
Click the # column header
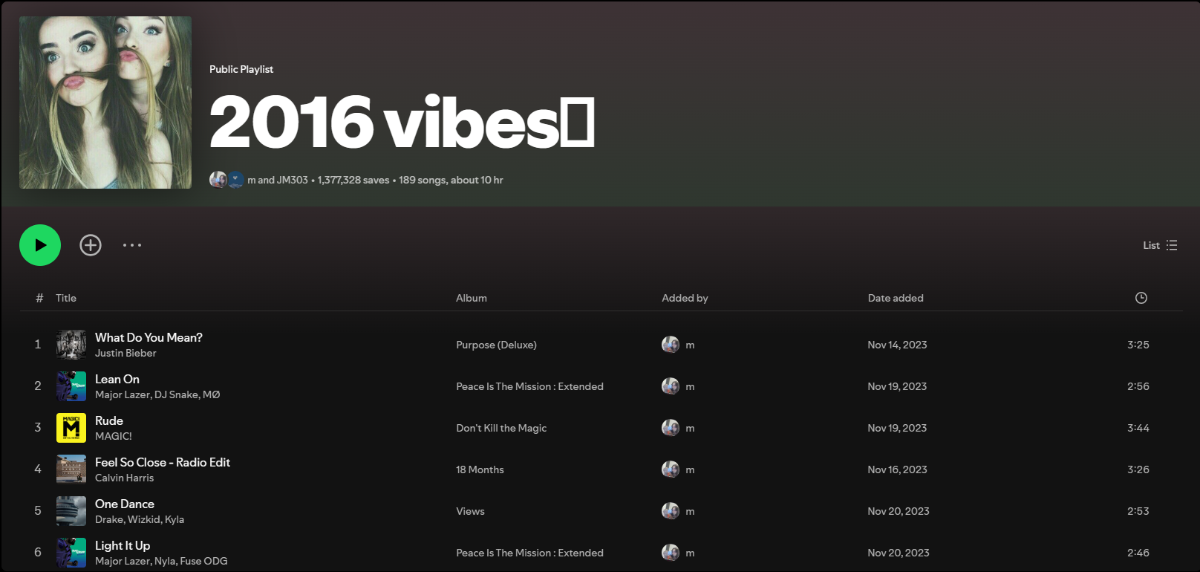(x=39, y=298)
